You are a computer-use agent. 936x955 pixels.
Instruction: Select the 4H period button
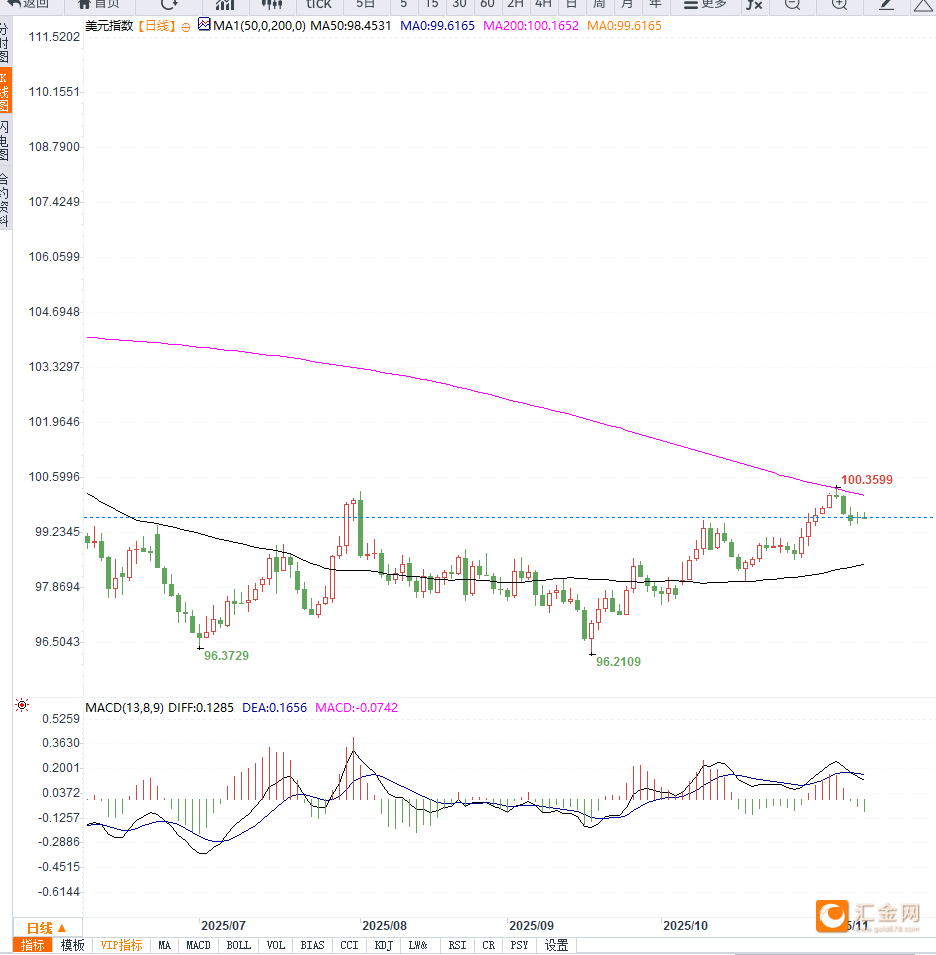click(x=543, y=4)
